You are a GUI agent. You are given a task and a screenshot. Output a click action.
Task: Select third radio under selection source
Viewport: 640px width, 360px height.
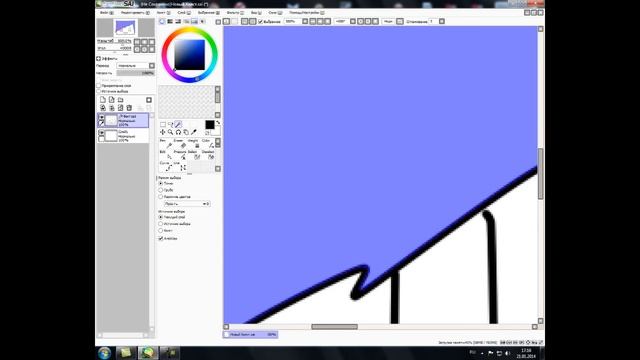[160, 231]
